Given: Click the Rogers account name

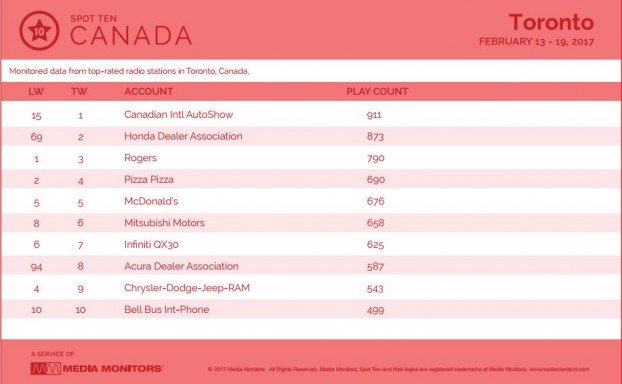Looking at the screenshot, I should click(x=140, y=158).
